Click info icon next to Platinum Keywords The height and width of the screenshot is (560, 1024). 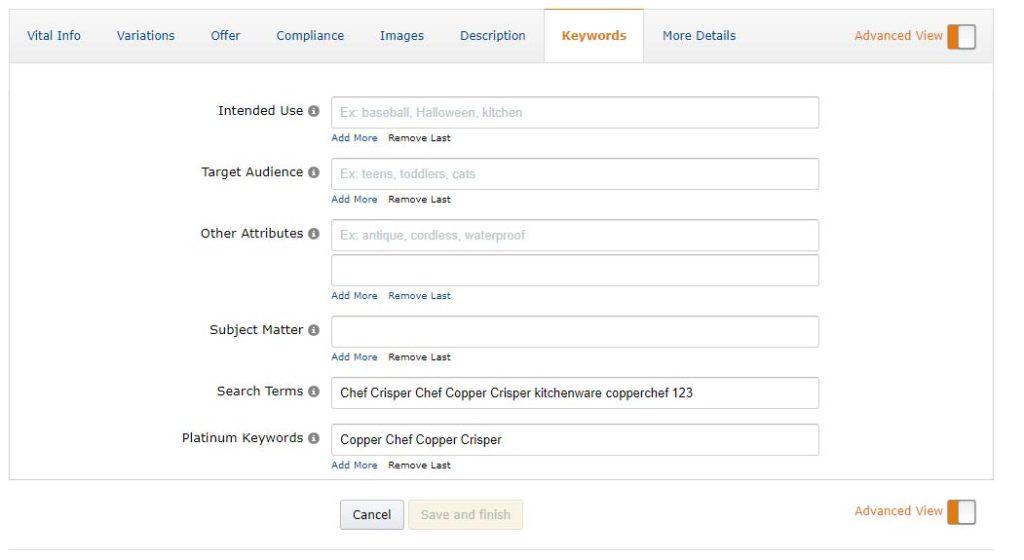(x=313, y=439)
